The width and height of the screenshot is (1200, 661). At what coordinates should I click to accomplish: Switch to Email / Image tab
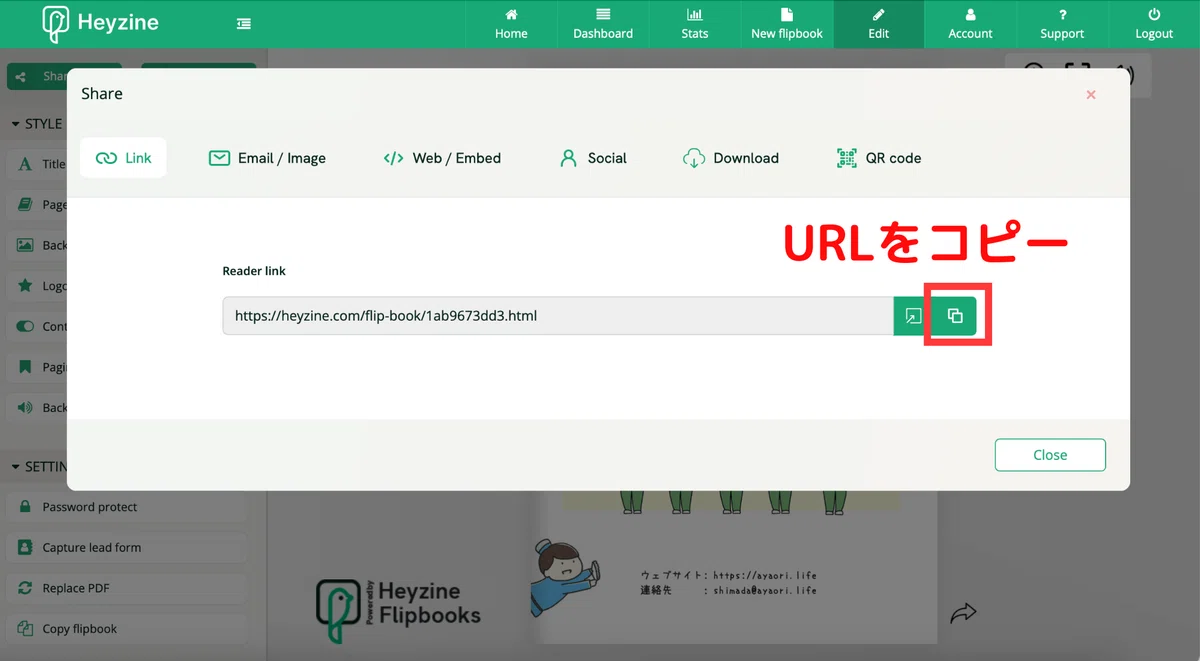tap(267, 158)
